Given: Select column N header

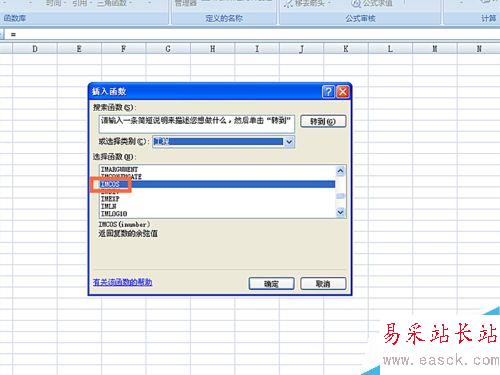Looking at the screenshot, I should [479, 49].
